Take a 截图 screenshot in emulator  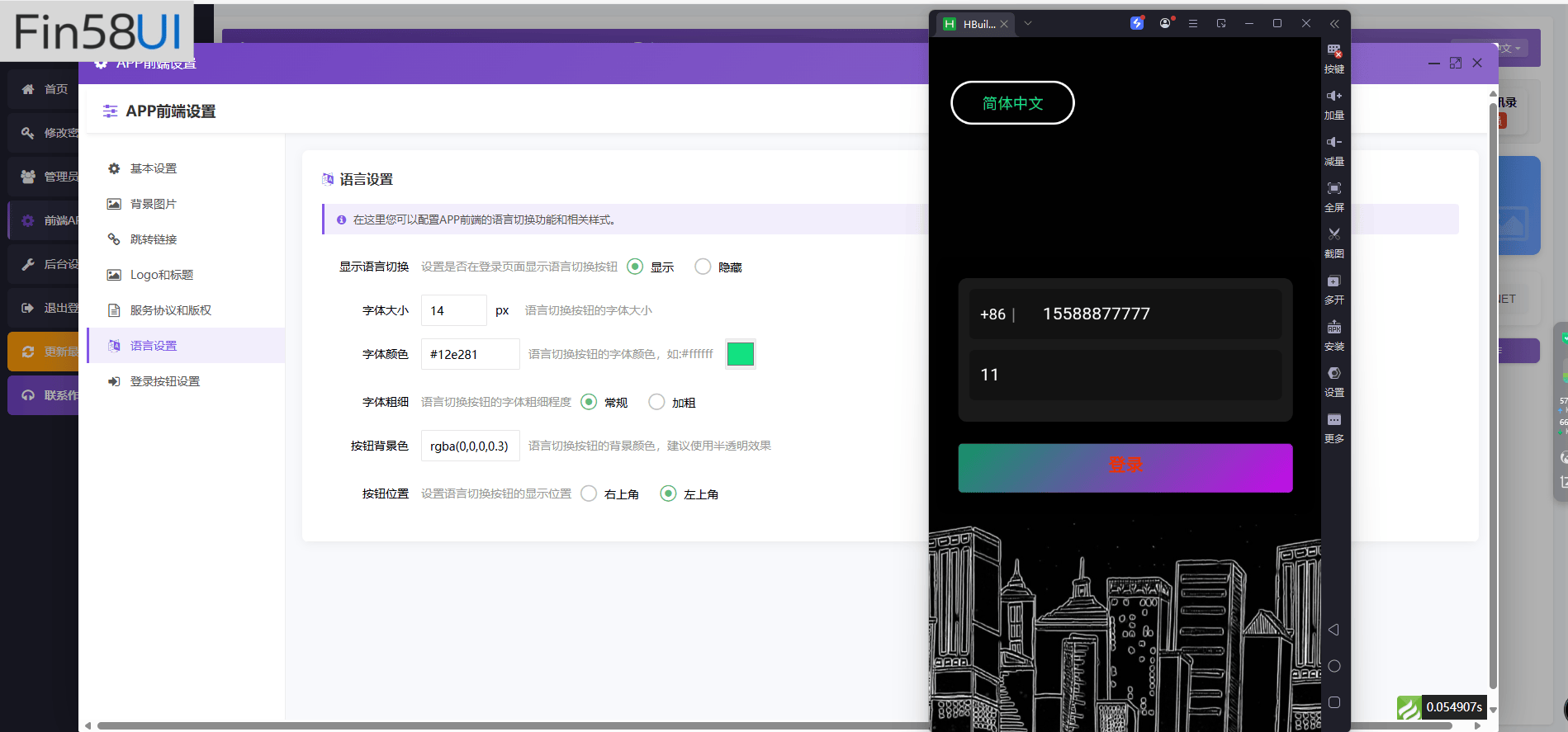[x=1334, y=243]
